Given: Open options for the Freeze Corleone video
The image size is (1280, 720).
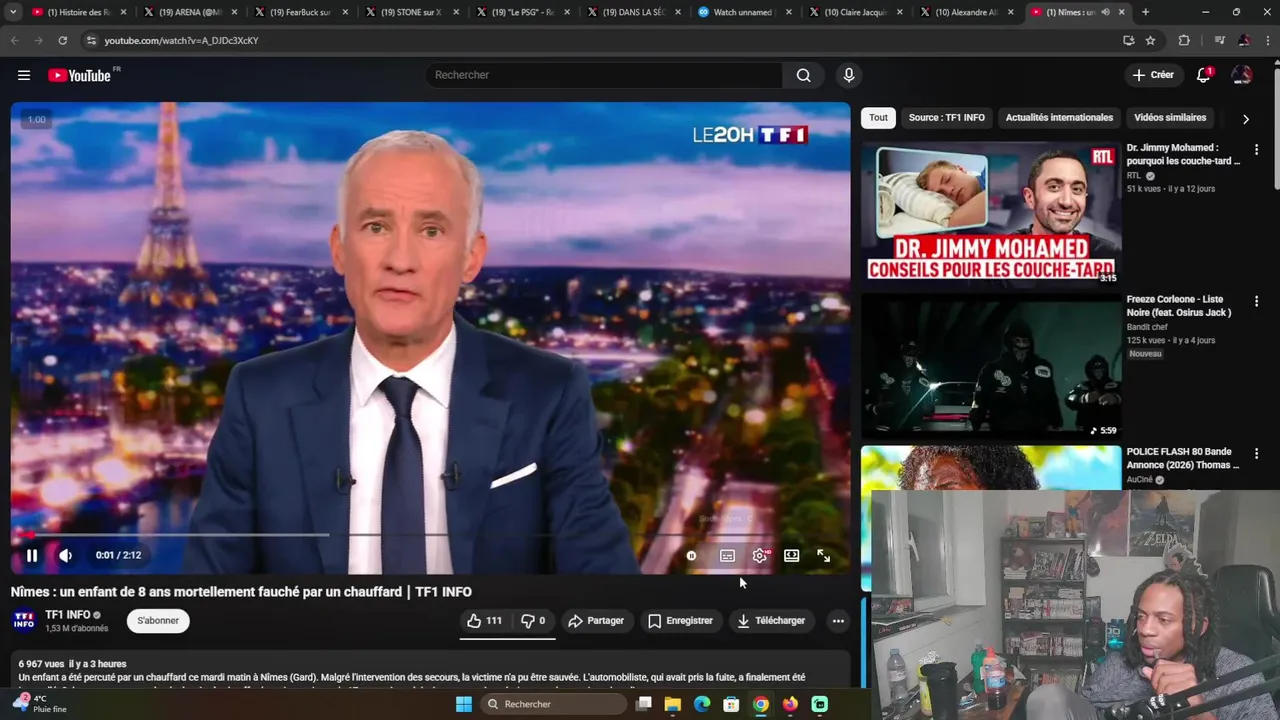Looking at the screenshot, I should 1256,302.
